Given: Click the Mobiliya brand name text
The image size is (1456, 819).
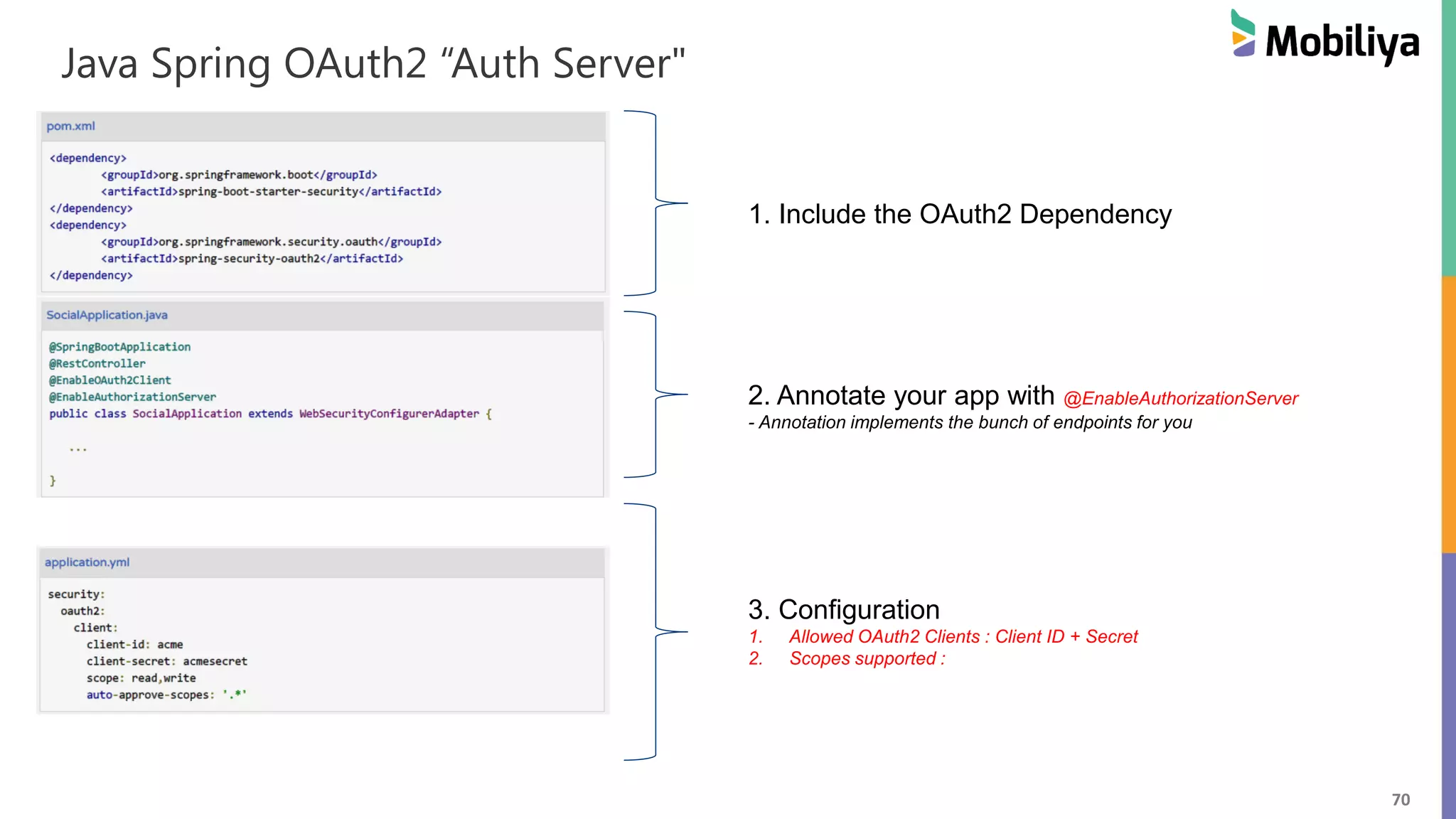Looking at the screenshot, I should (1342, 42).
